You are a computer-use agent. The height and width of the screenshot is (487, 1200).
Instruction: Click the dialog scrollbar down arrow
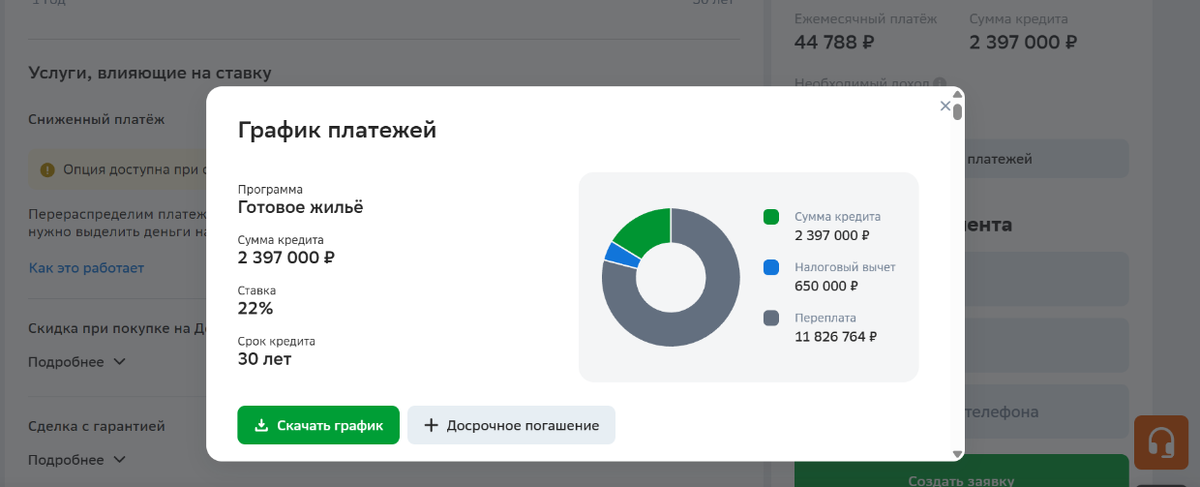pos(957,454)
